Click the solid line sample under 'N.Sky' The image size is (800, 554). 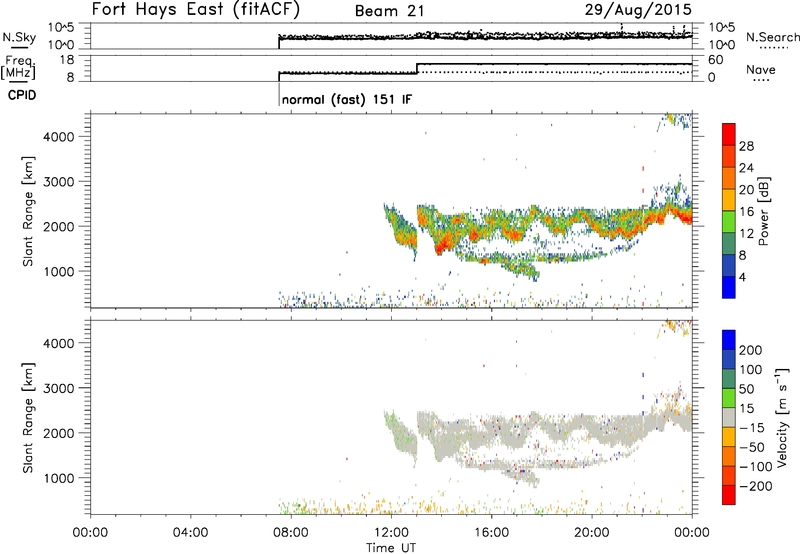(19, 47)
